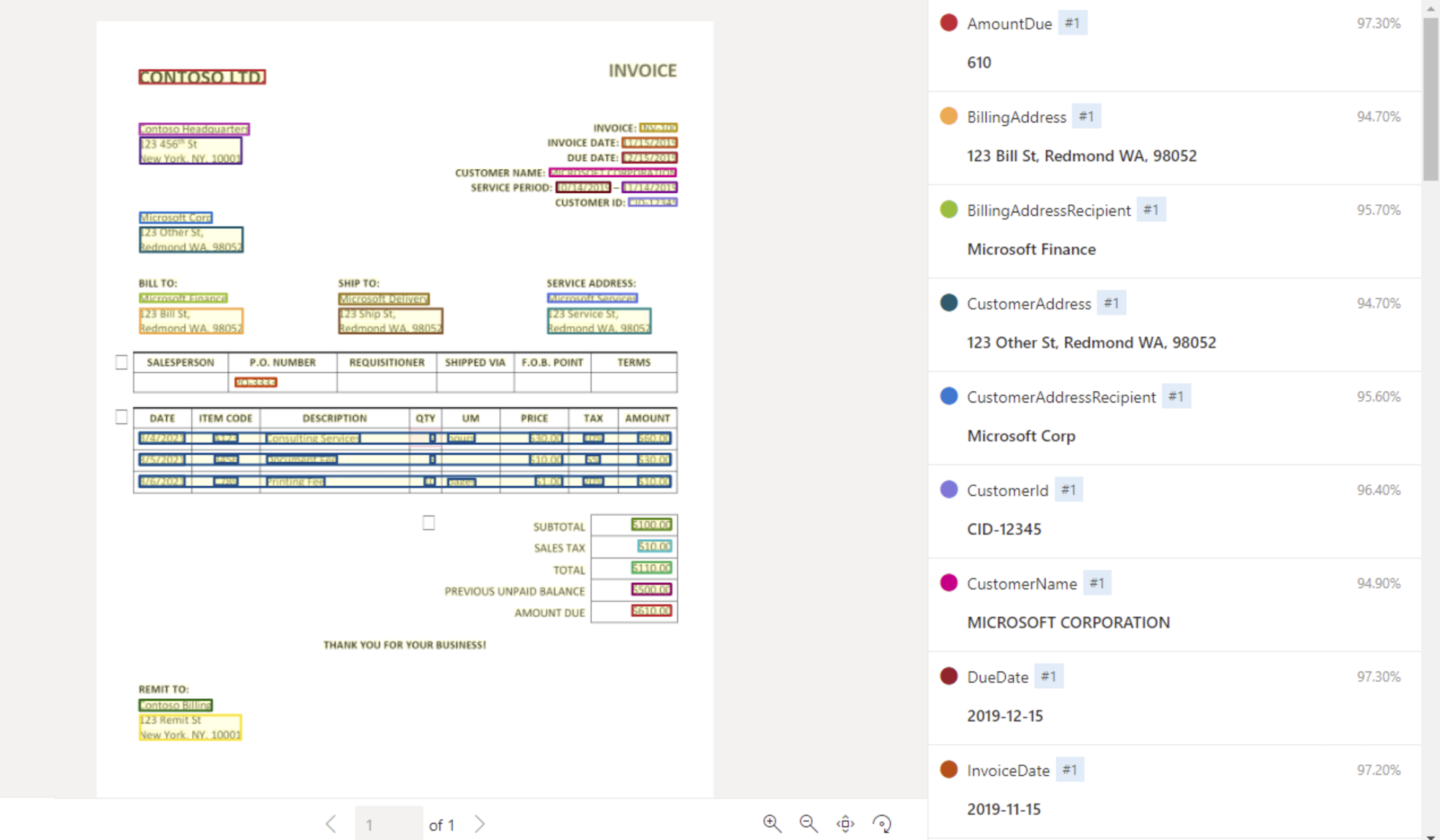Click the highlighted 123 Remit St address box
This screenshot has width=1440, height=840.
190,727
